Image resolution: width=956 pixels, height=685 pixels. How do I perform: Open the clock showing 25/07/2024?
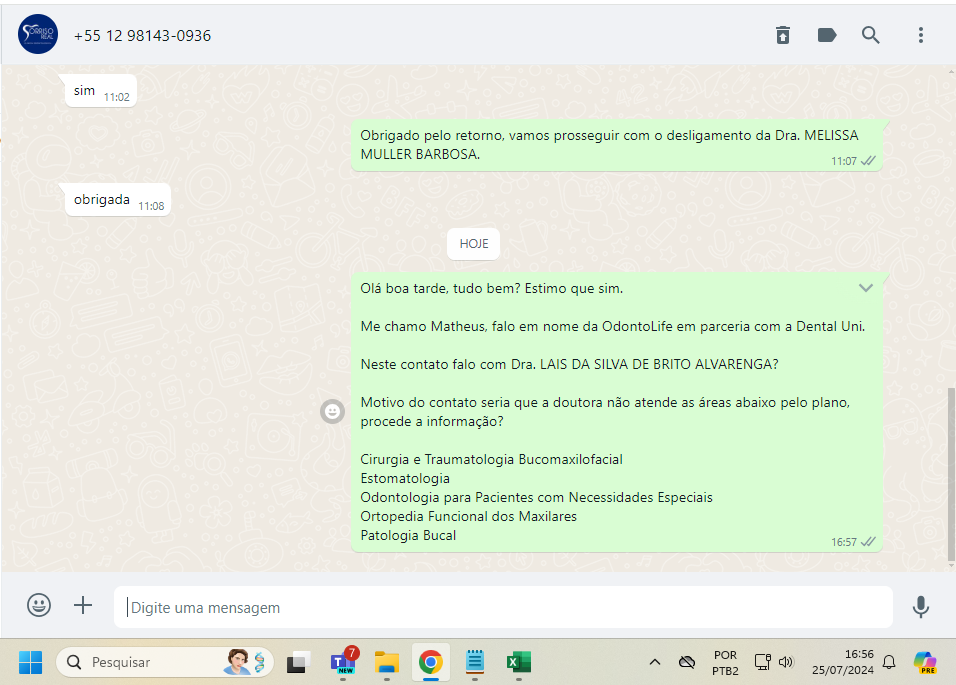pos(843,662)
